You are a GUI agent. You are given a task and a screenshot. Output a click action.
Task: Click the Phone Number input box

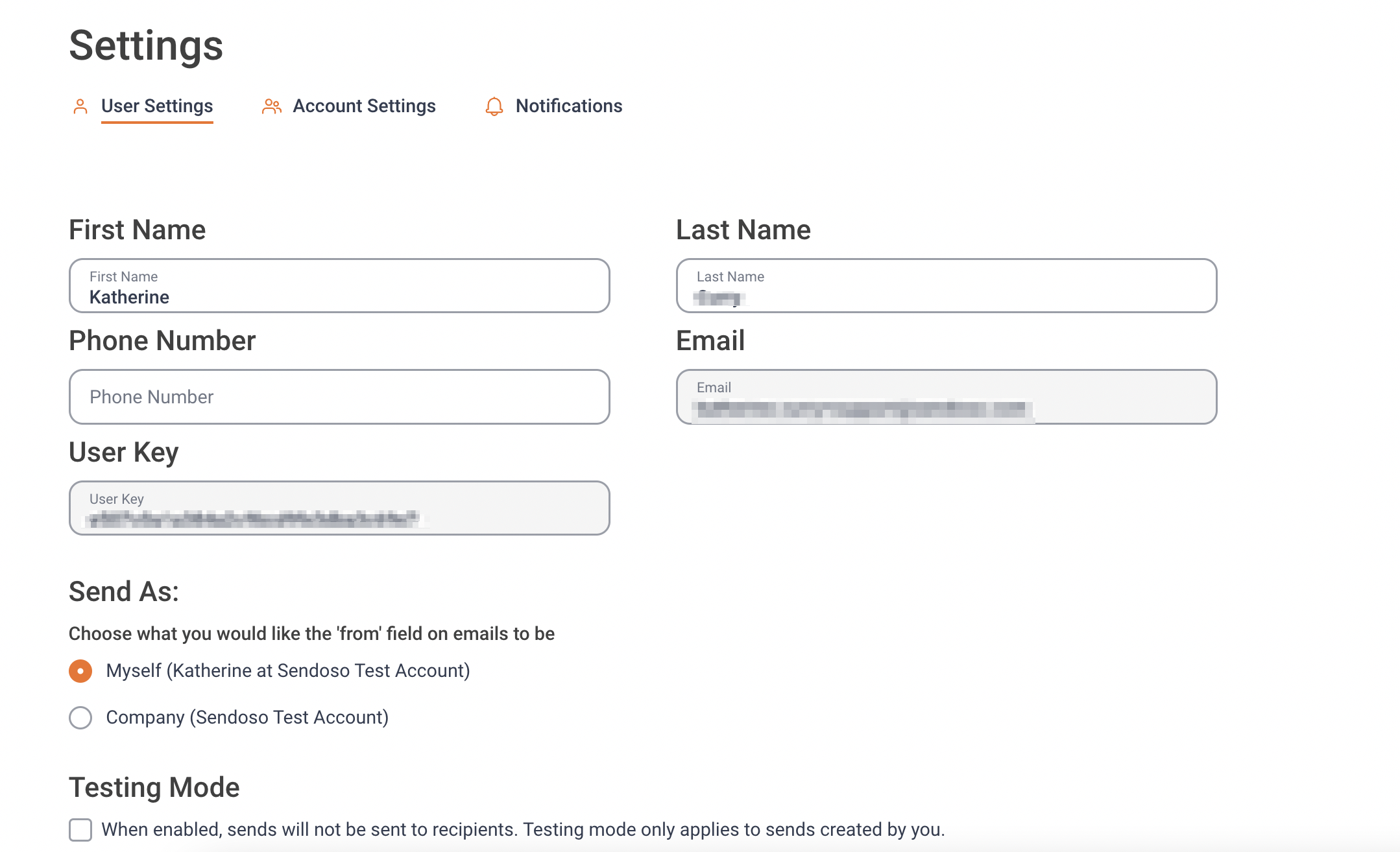point(339,397)
